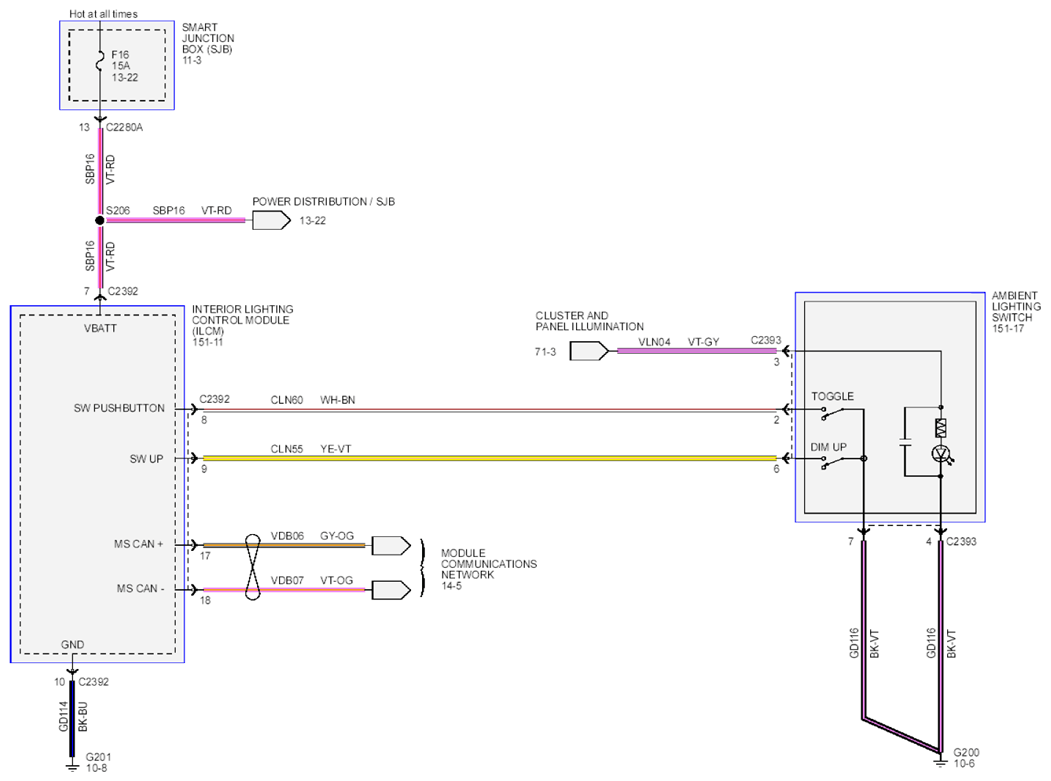Click the resistor symbol above the LED

pos(940,428)
